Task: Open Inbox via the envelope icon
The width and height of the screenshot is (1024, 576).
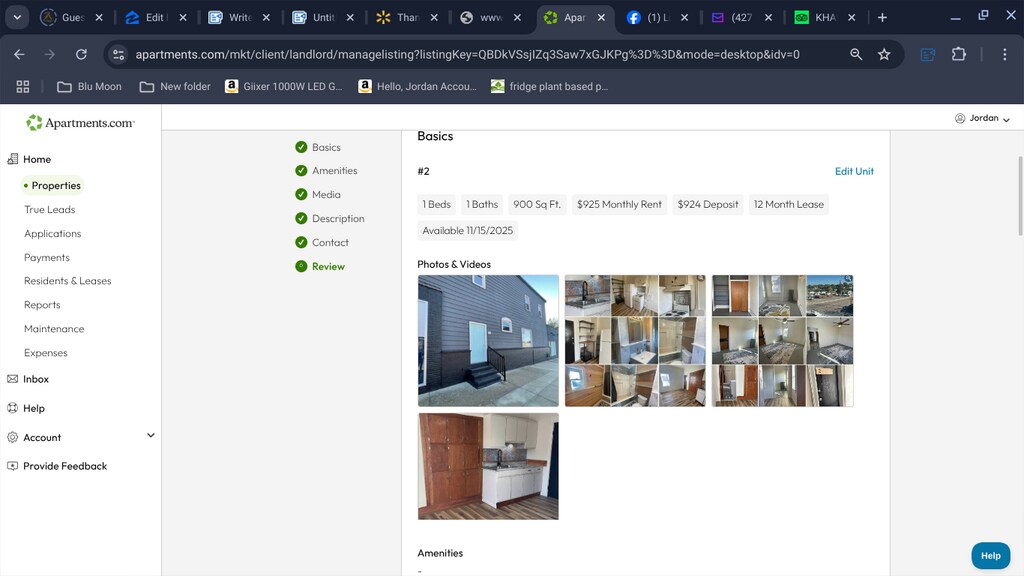Action: [13, 379]
